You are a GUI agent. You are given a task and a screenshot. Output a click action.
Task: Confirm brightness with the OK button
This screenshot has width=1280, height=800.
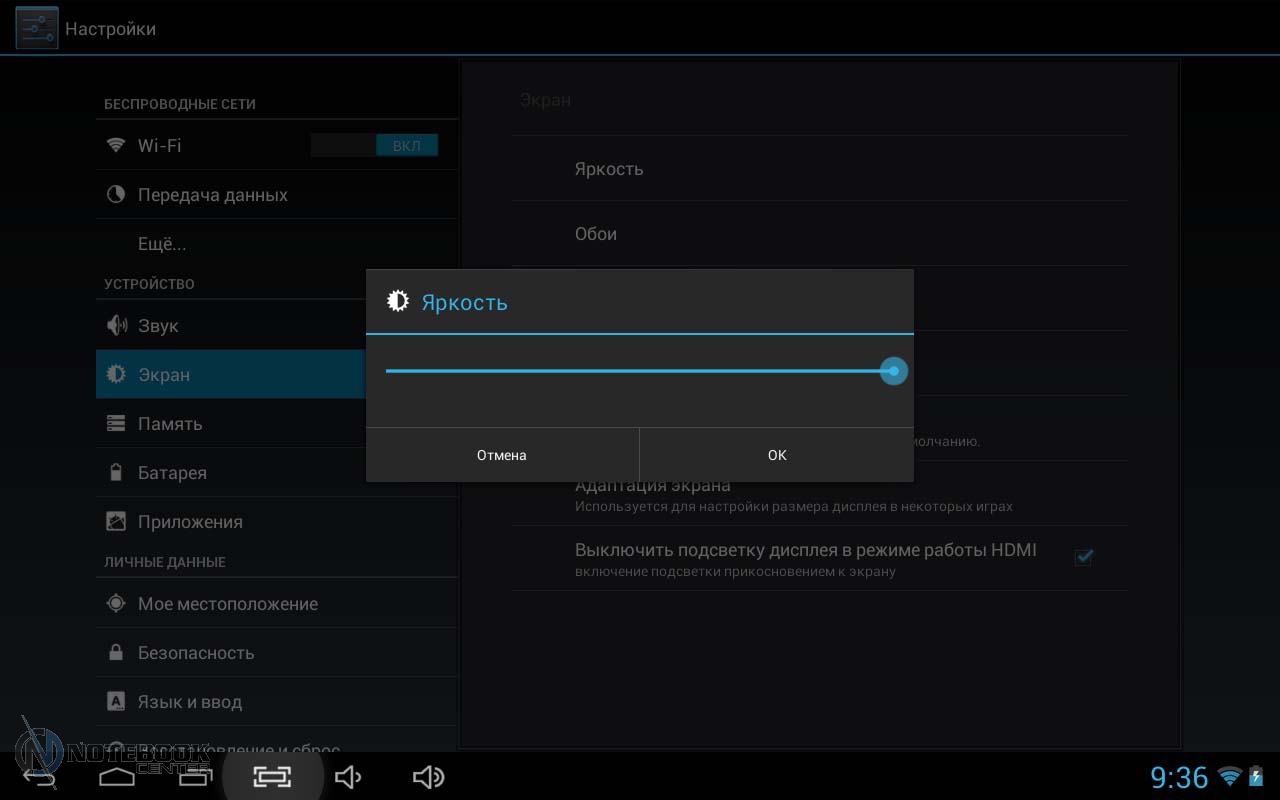(x=777, y=455)
